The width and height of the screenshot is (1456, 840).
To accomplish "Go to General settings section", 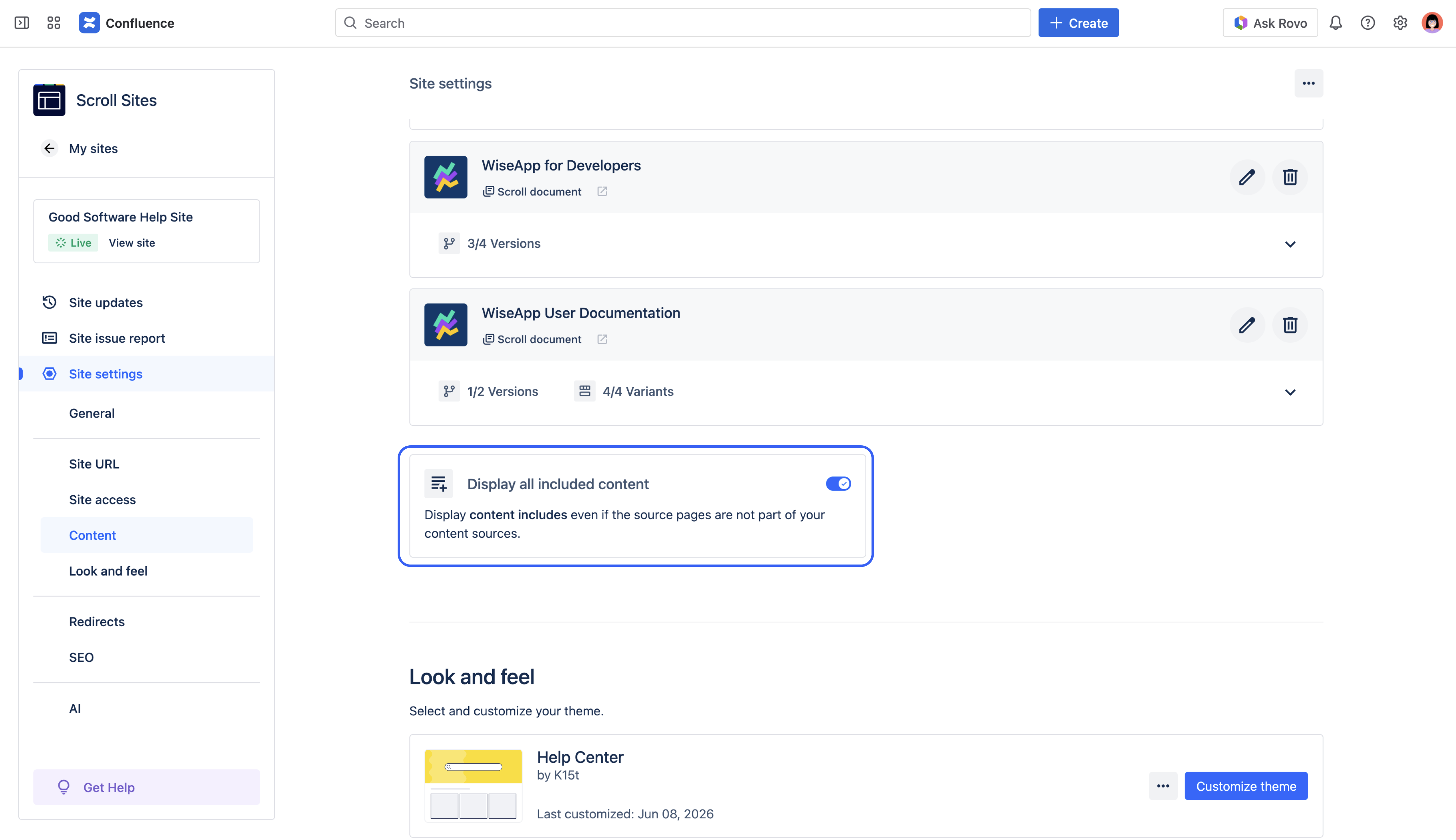I will coord(92,413).
